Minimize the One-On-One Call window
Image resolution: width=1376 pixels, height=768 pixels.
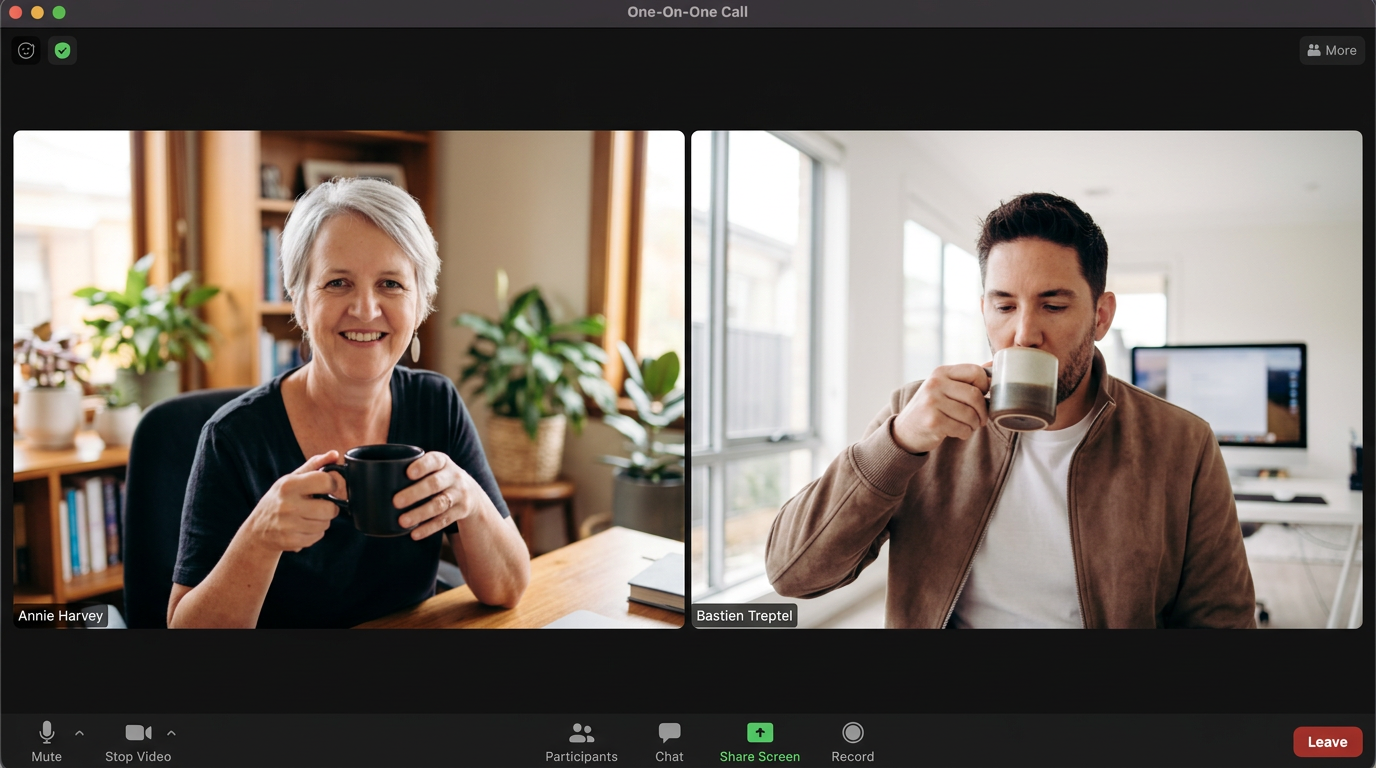tap(37, 12)
